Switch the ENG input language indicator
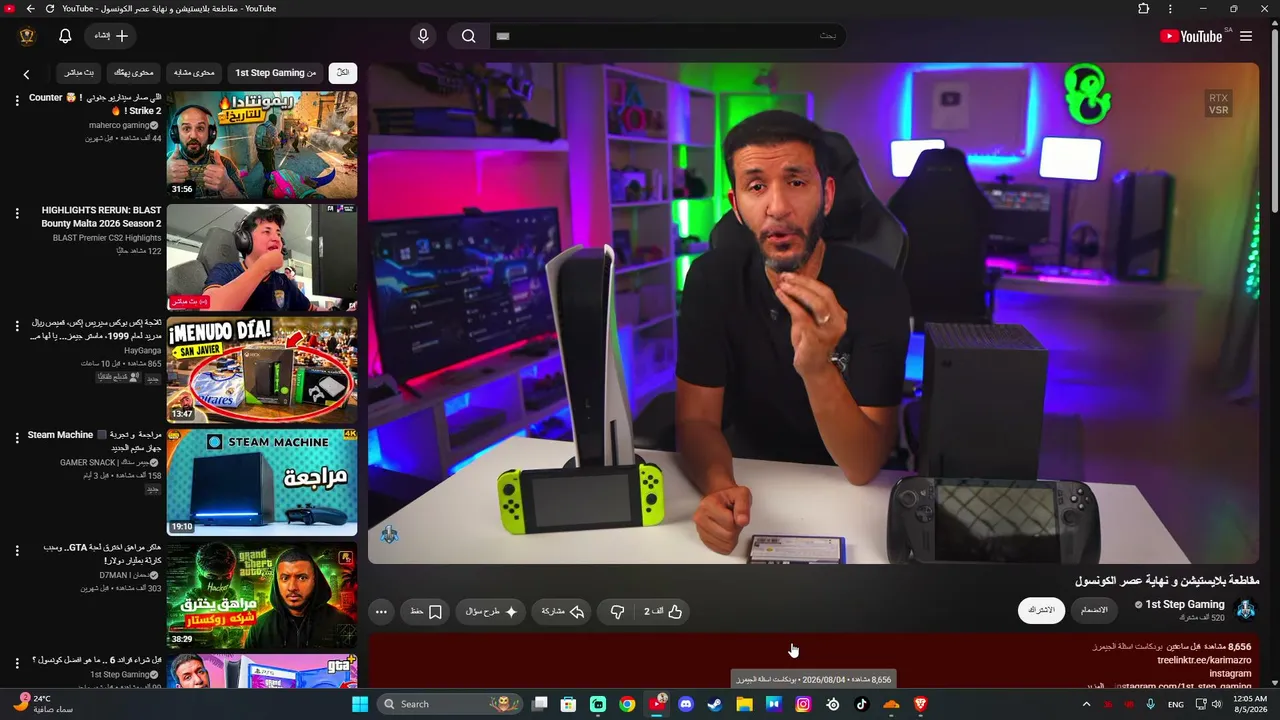The height and width of the screenshot is (720, 1280). pos(1176,704)
